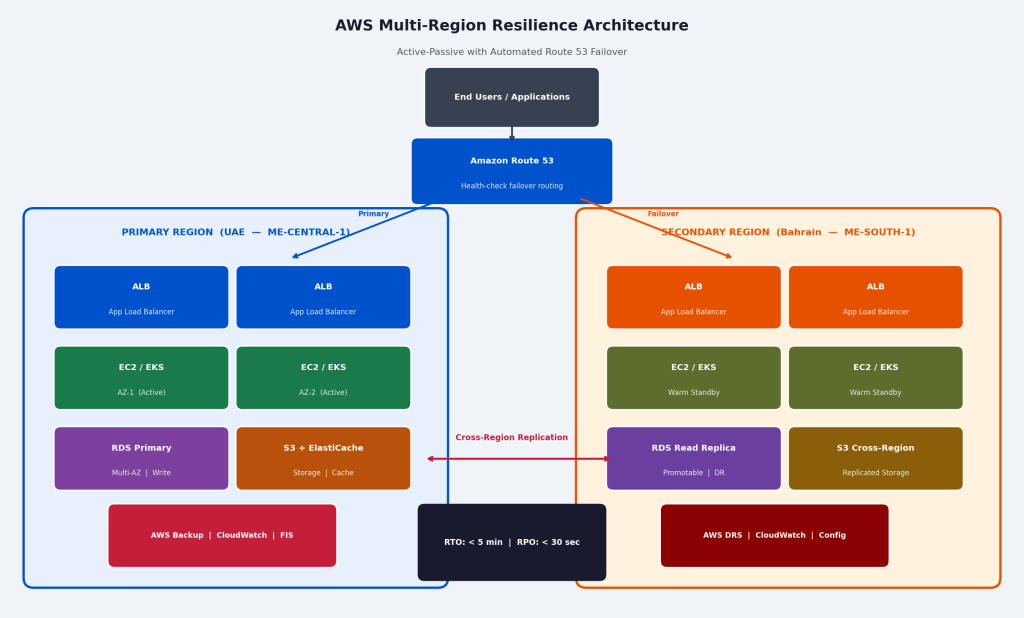The image size is (1024, 618).
Task: Click the Amazon Route 53 box
Action: 512,171
